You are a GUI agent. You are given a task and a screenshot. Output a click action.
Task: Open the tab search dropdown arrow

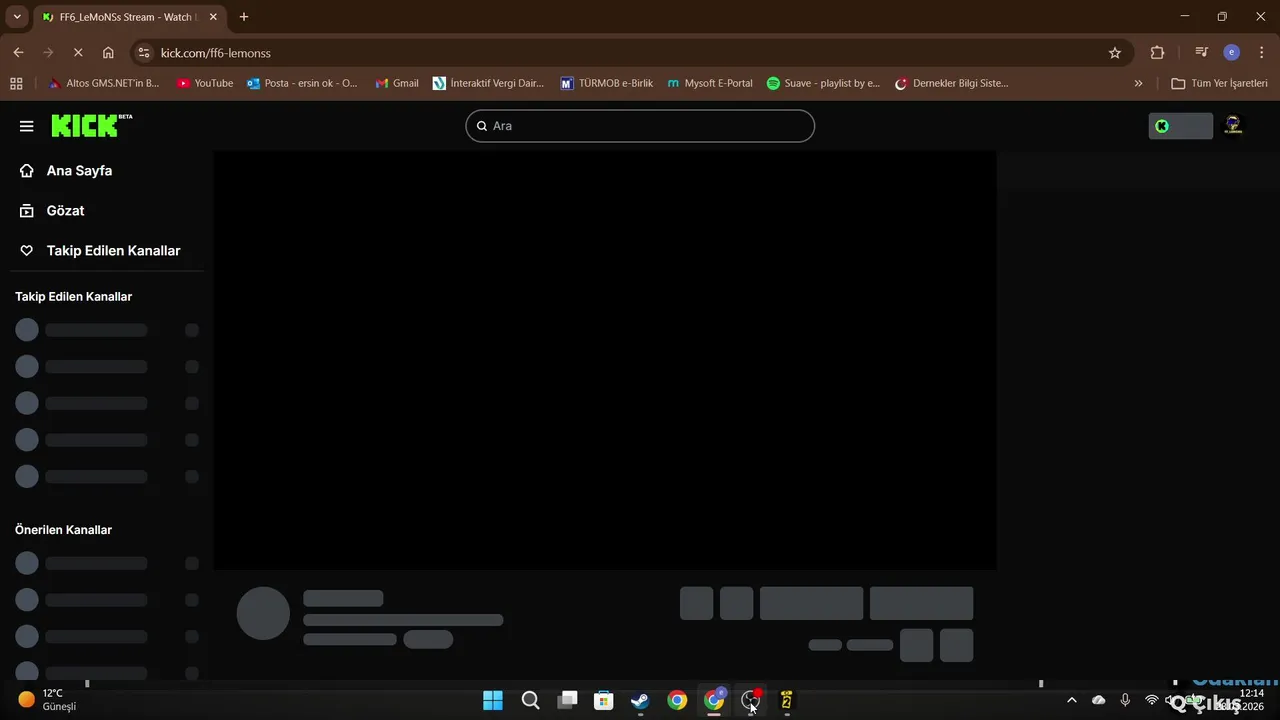(17, 17)
